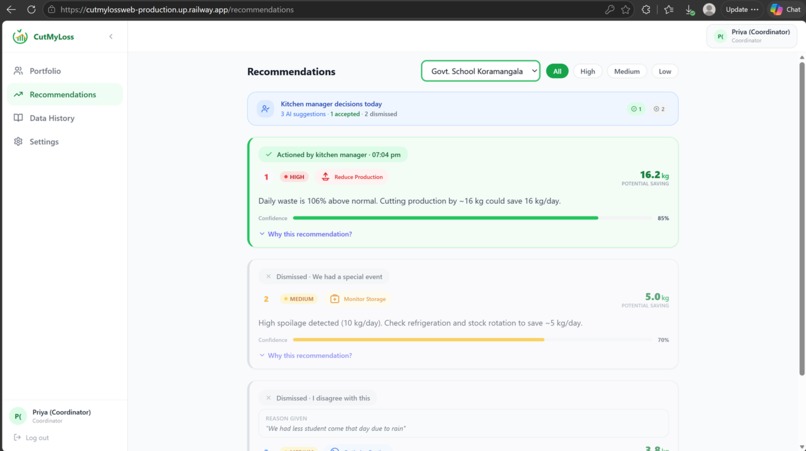Open the Copilot Chat button
This screenshot has width=806, height=451.
click(785, 9)
